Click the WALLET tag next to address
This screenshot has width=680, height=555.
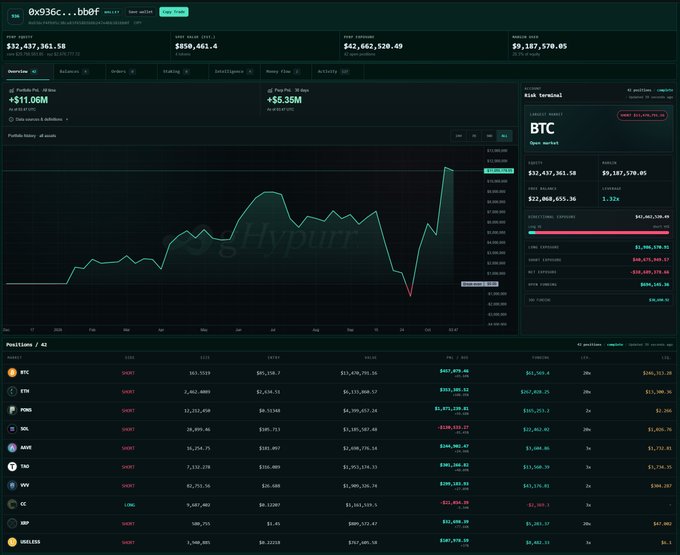pyautogui.click(x=111, y=12)
